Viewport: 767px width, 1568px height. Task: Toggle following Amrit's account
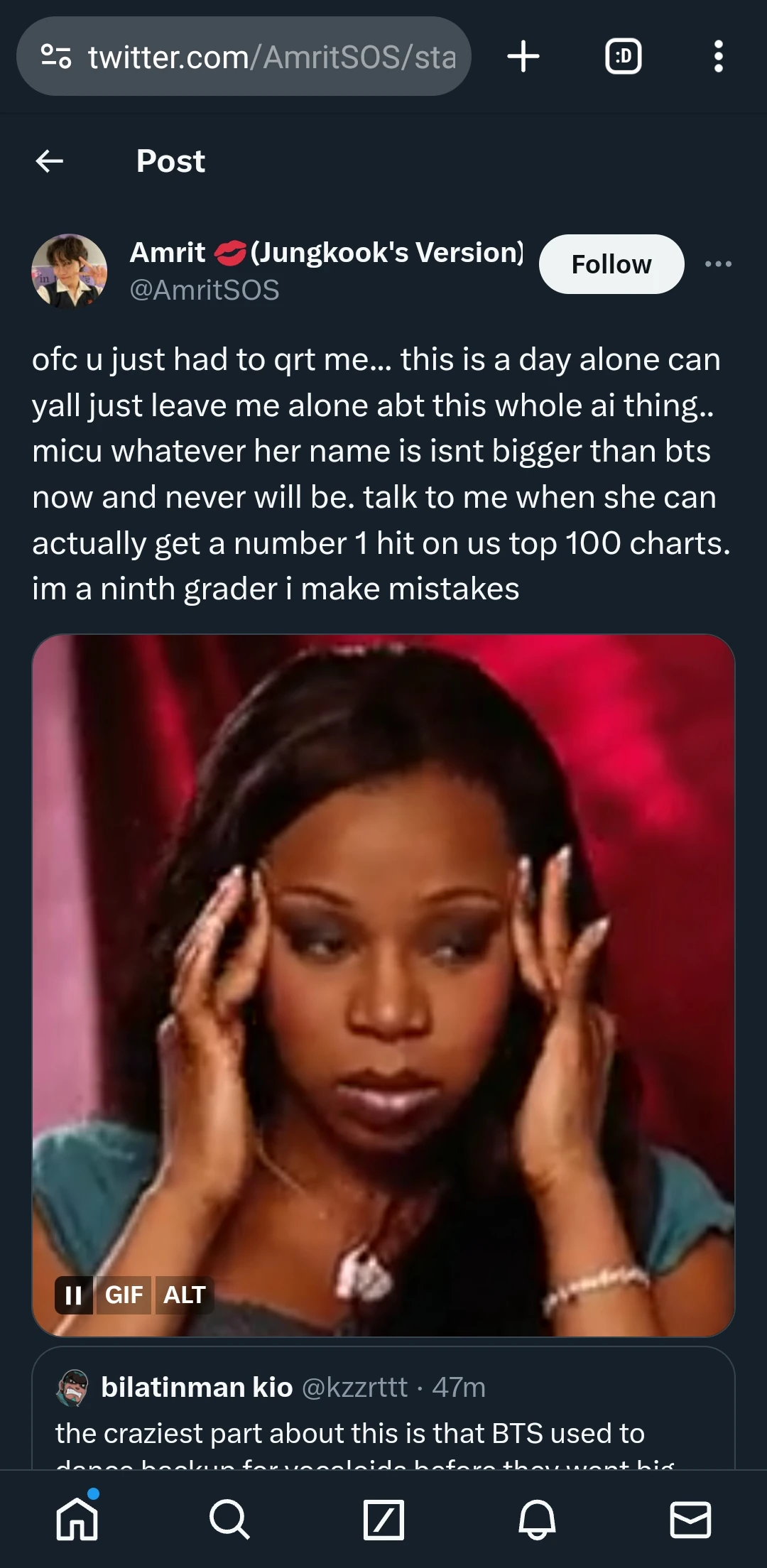[x=611, y=264]
